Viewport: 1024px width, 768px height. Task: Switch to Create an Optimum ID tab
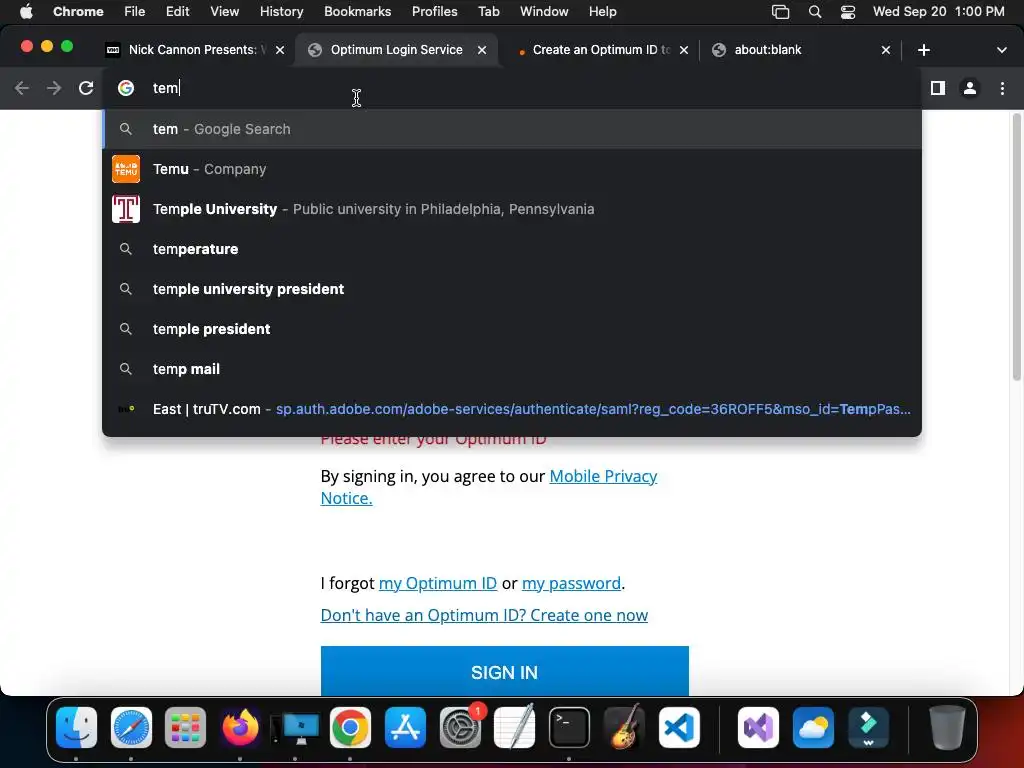(601, 50)
